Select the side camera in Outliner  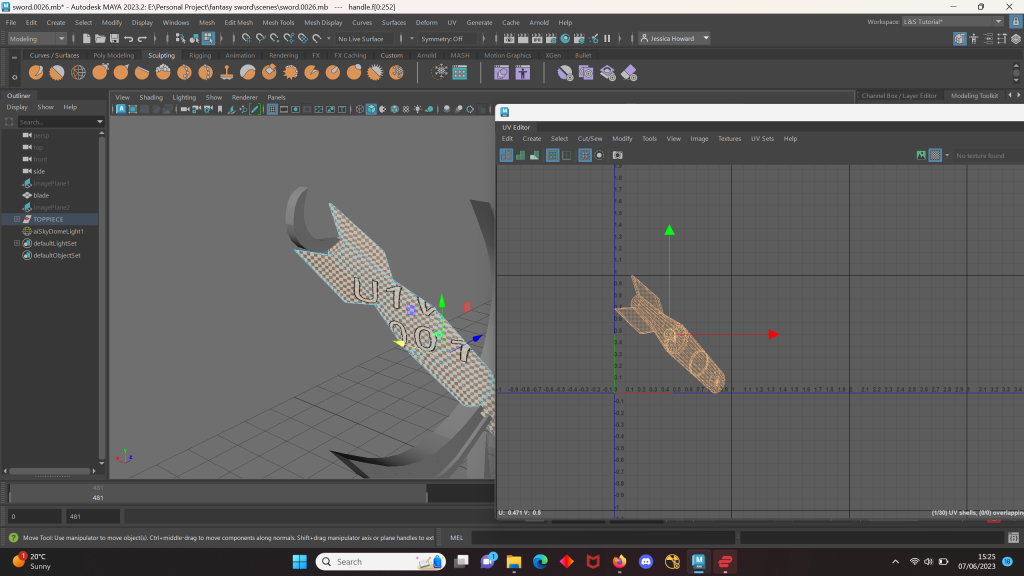tap(39, 171)
